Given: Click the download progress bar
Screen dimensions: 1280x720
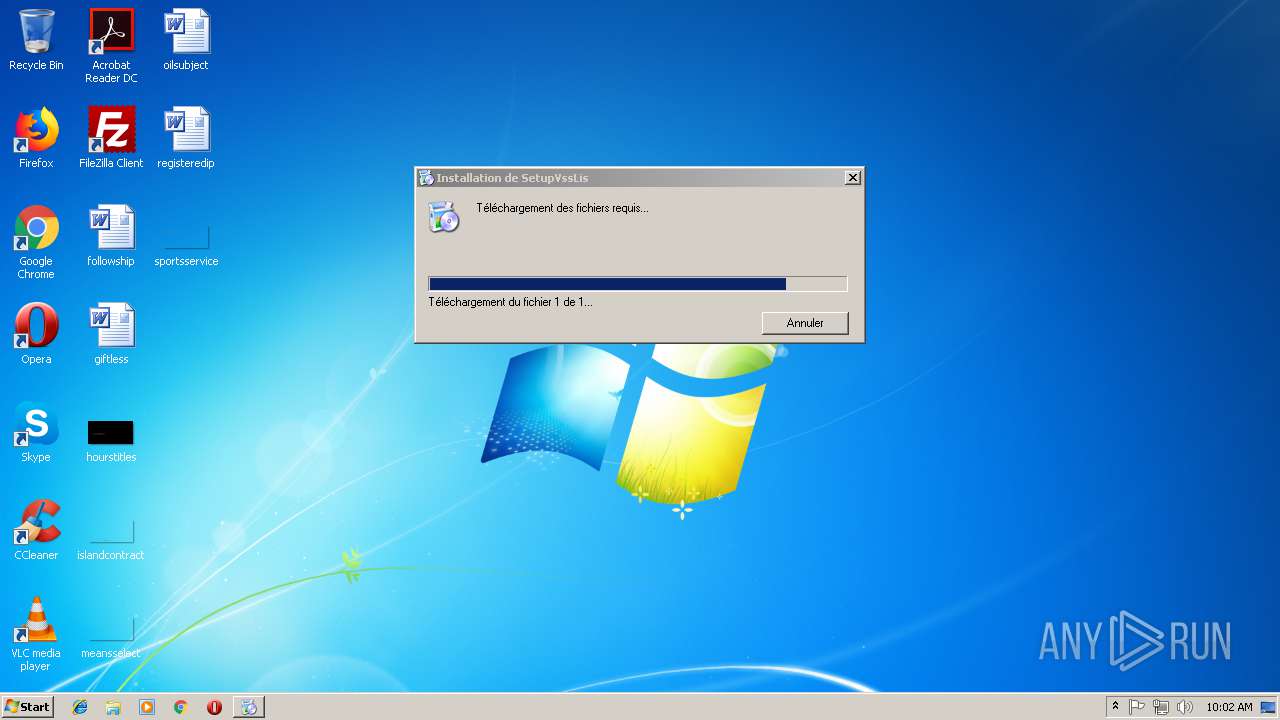Looking at the screenshot, I should point(638,284).
